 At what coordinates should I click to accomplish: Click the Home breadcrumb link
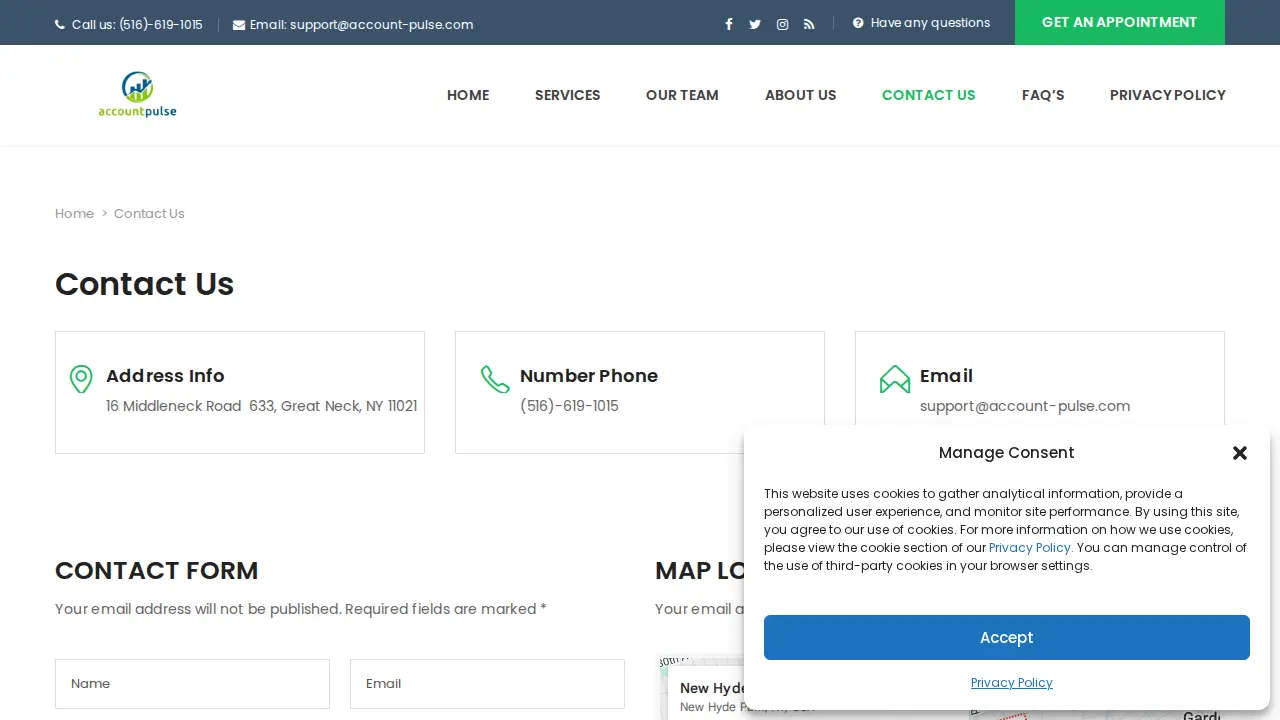[74, 213]
